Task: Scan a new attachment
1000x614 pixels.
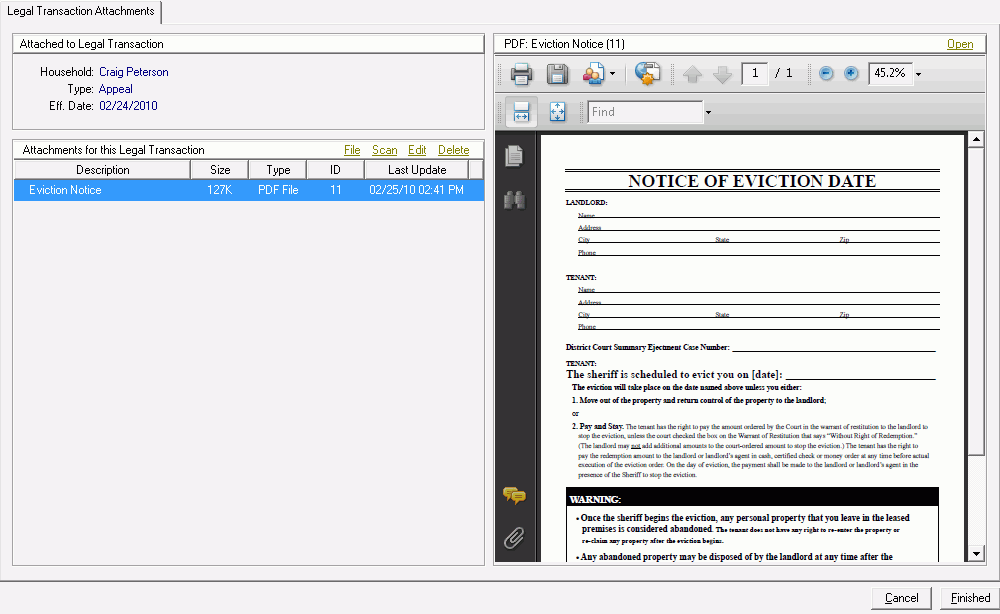Action: (x=385, y=149)
